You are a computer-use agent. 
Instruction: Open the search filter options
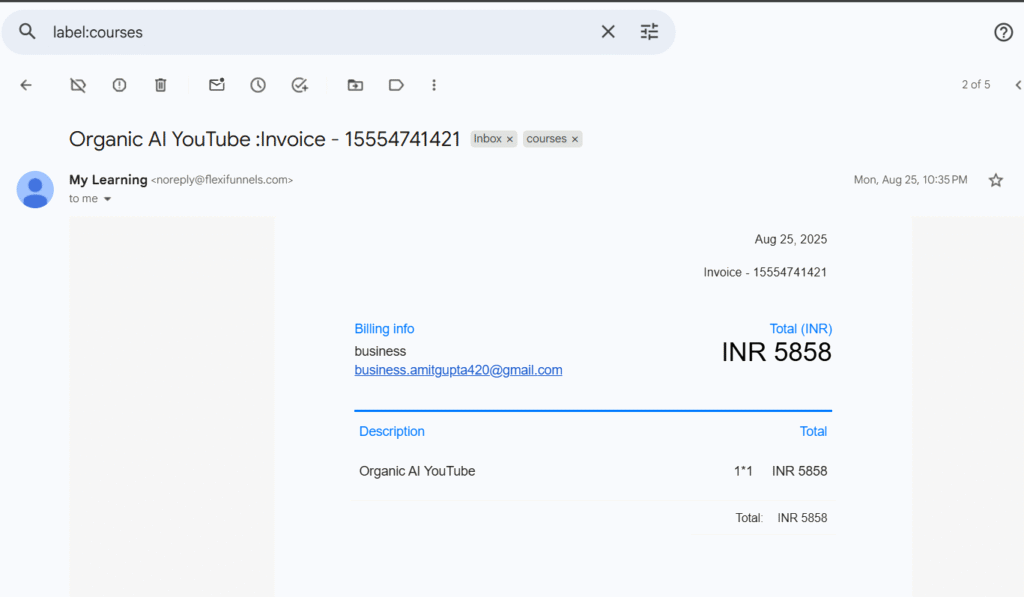pyautogui.click(x=650, y=32)
